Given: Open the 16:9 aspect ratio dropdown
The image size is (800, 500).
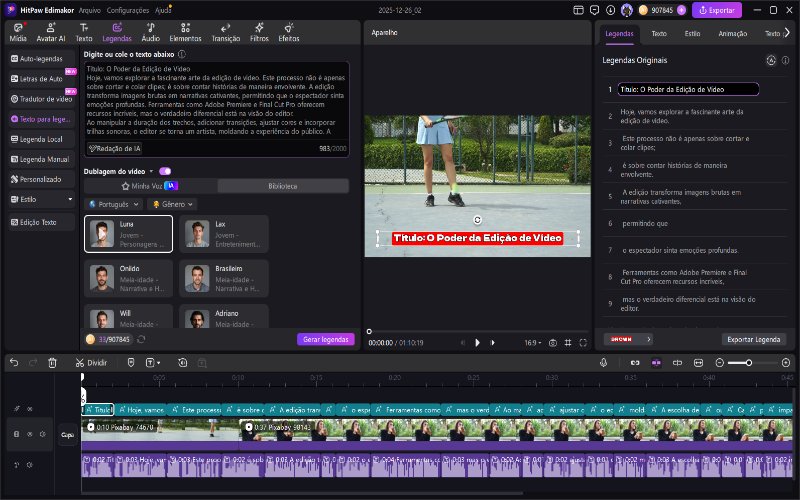Looking at the screenshot, I should point(534,342).
